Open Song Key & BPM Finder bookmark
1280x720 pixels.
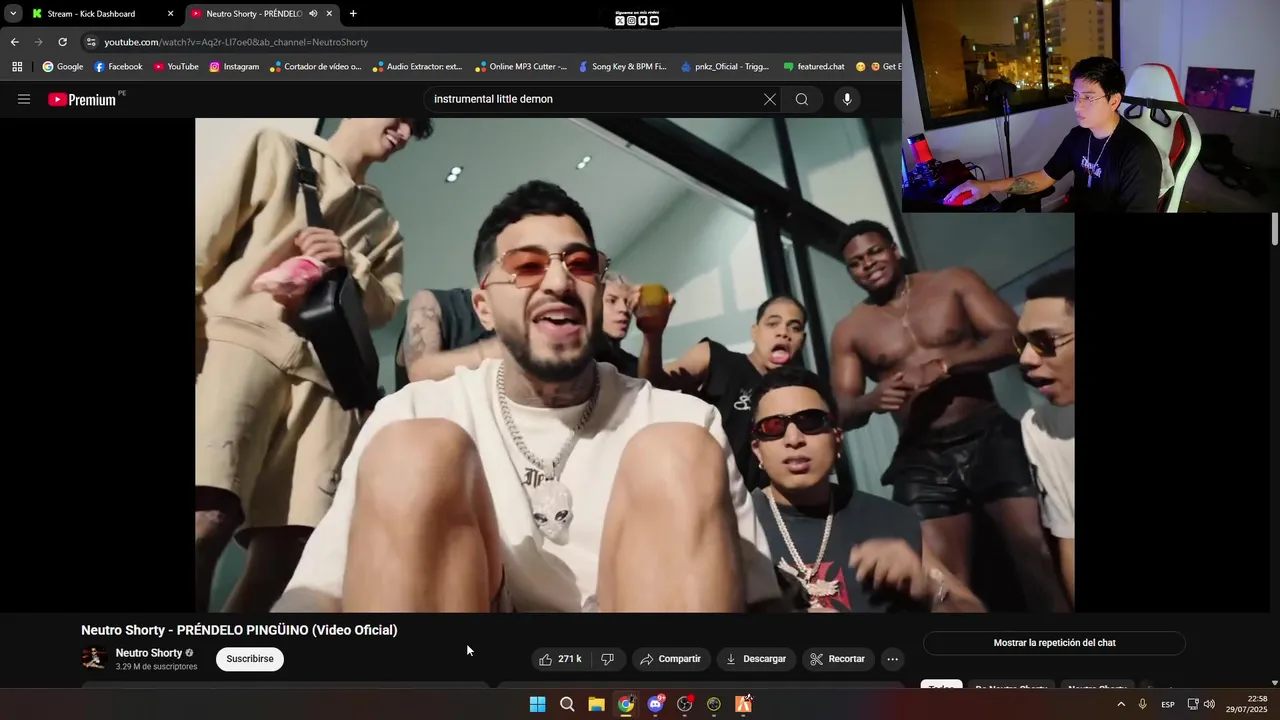tap(622, 67)
